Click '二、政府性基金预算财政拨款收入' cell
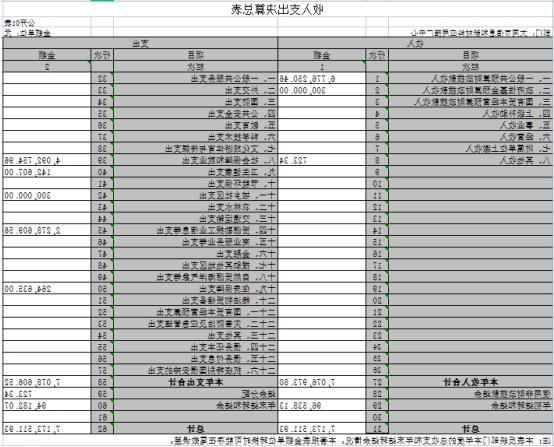Screen dimensions: 554x447 [x=471, y=90]
